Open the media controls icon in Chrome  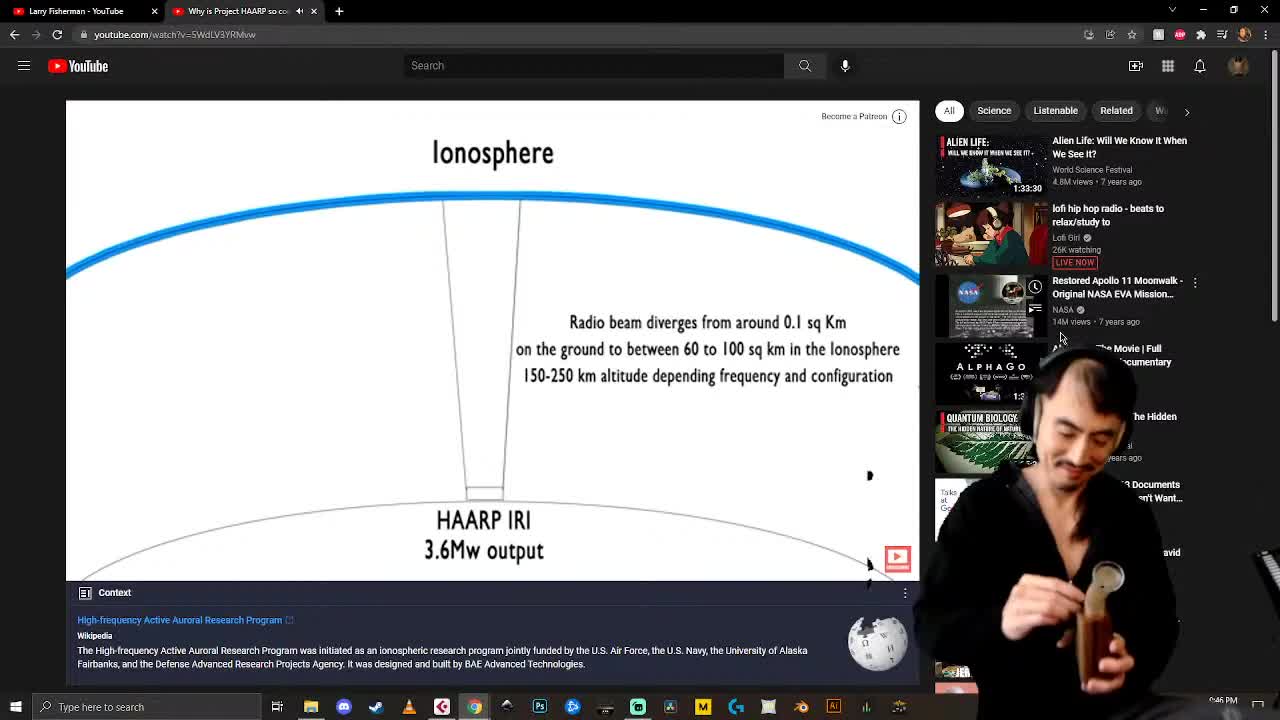tap(1223, 34)
